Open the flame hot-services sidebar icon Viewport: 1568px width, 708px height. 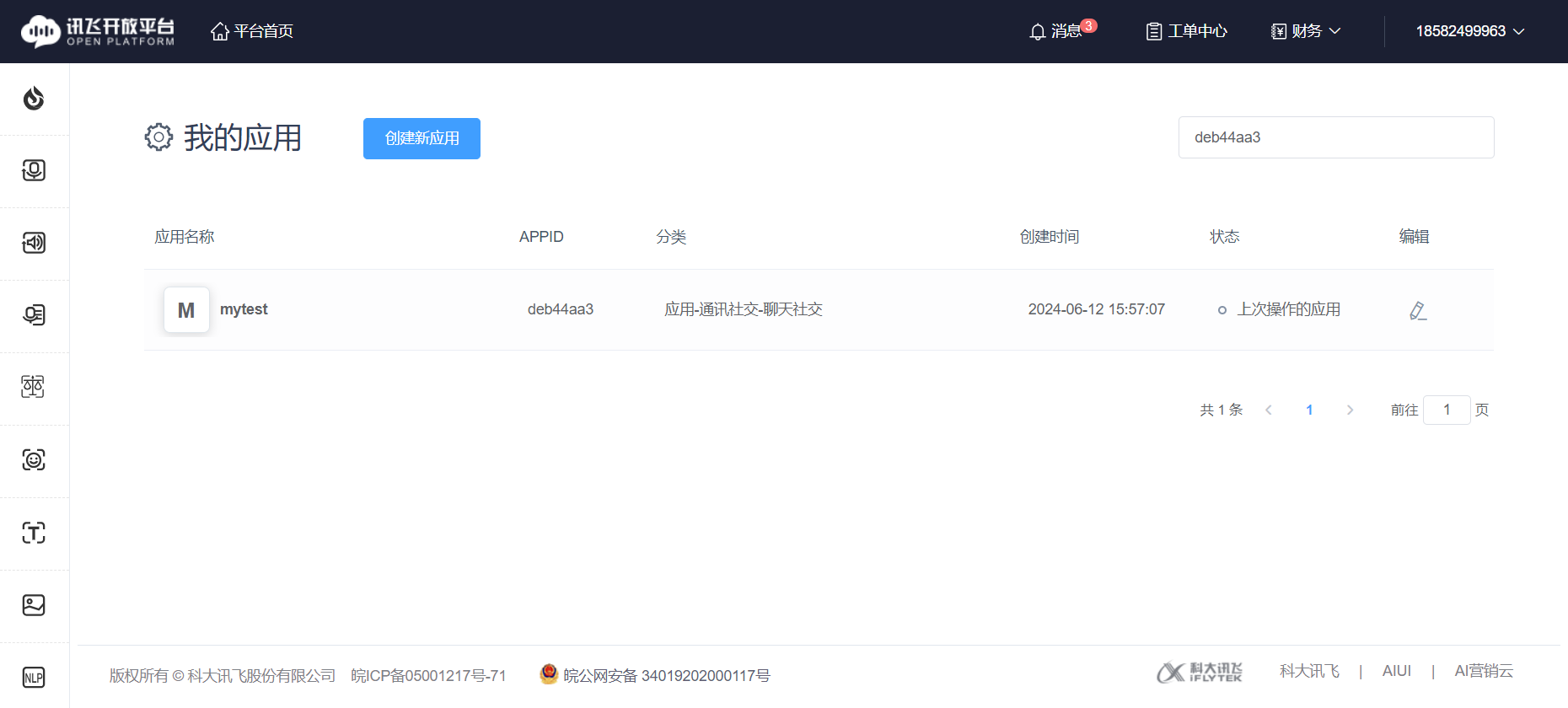pyautogui.click(x=34, y=99)
